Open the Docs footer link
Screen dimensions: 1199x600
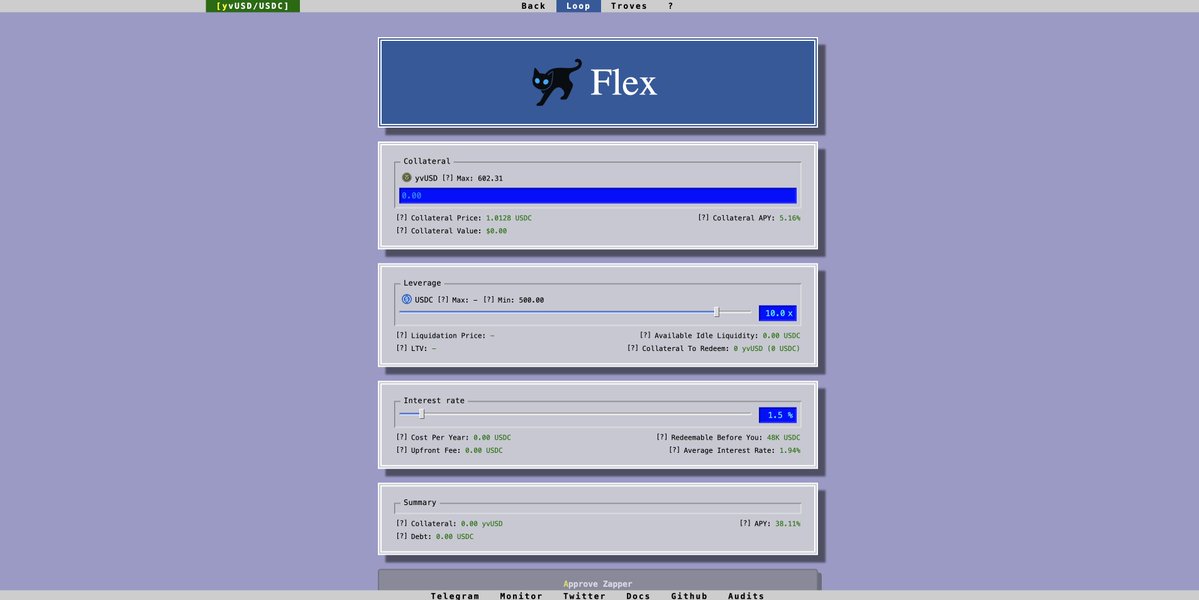pos(638,595)
